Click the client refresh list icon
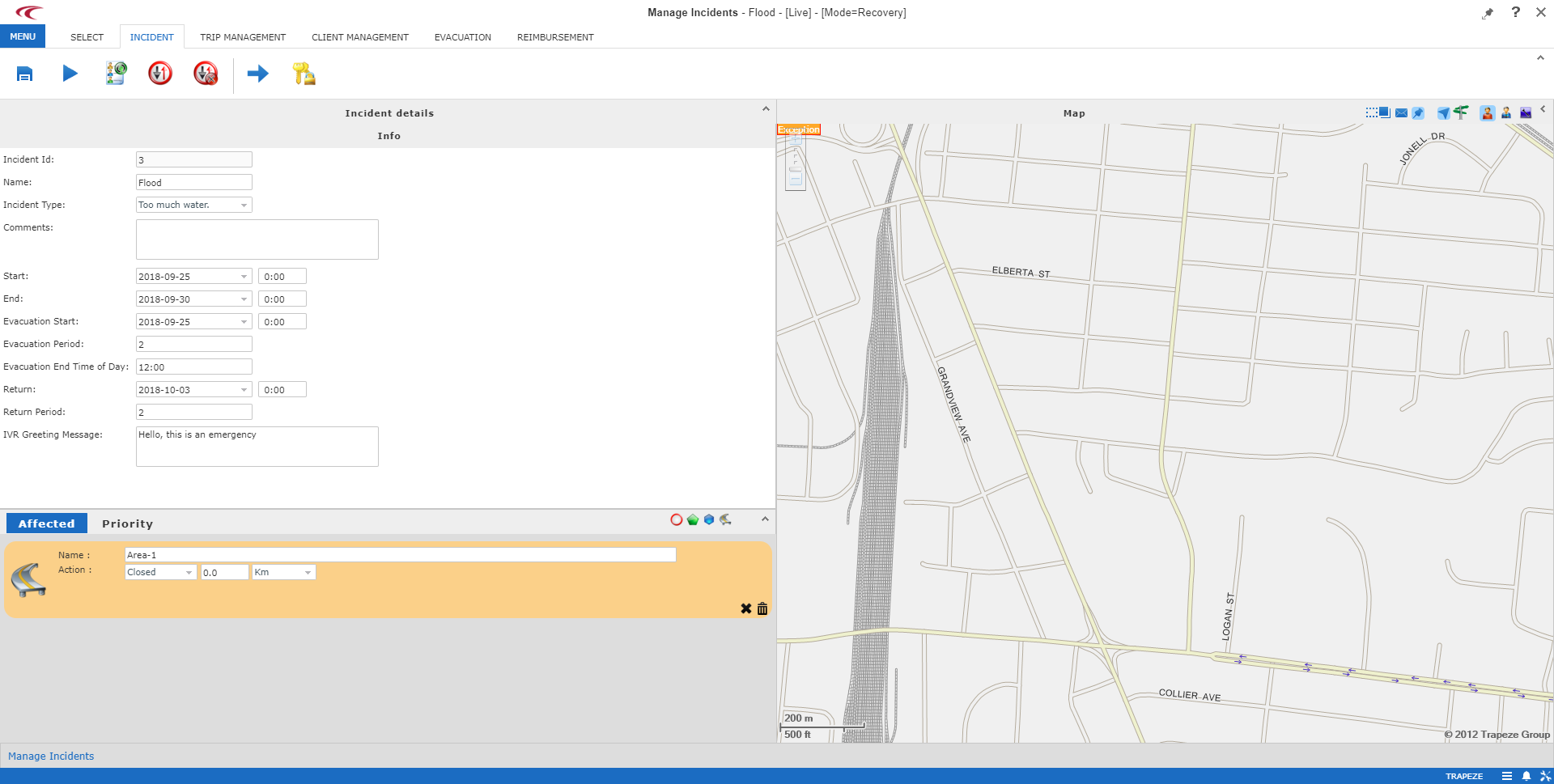Screen dimensions: 1554x784 pos(115,74)
